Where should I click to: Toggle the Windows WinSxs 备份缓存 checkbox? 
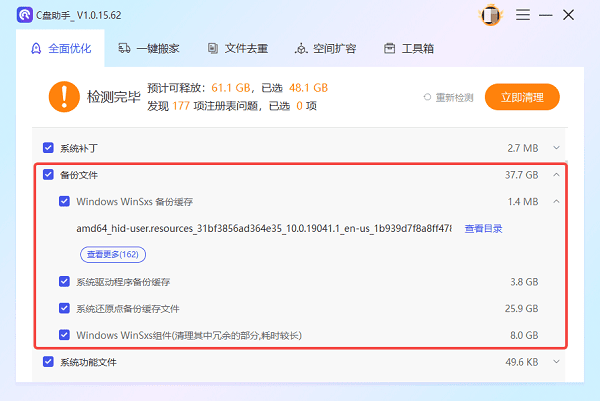coord(64,201)
